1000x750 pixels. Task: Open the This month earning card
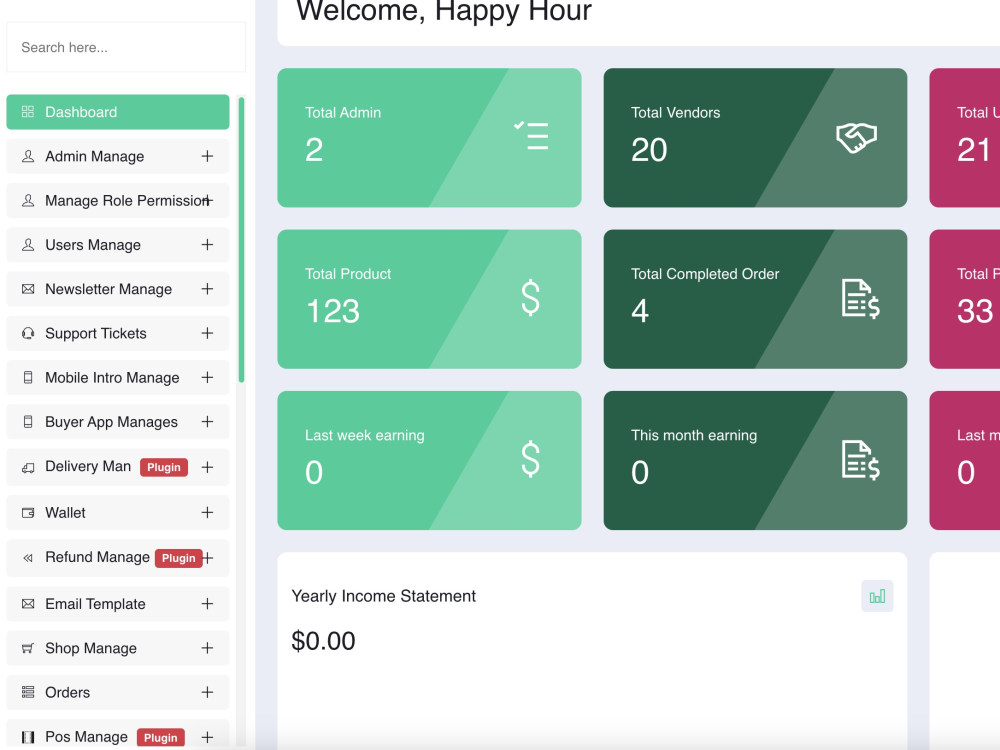[755, 460]
